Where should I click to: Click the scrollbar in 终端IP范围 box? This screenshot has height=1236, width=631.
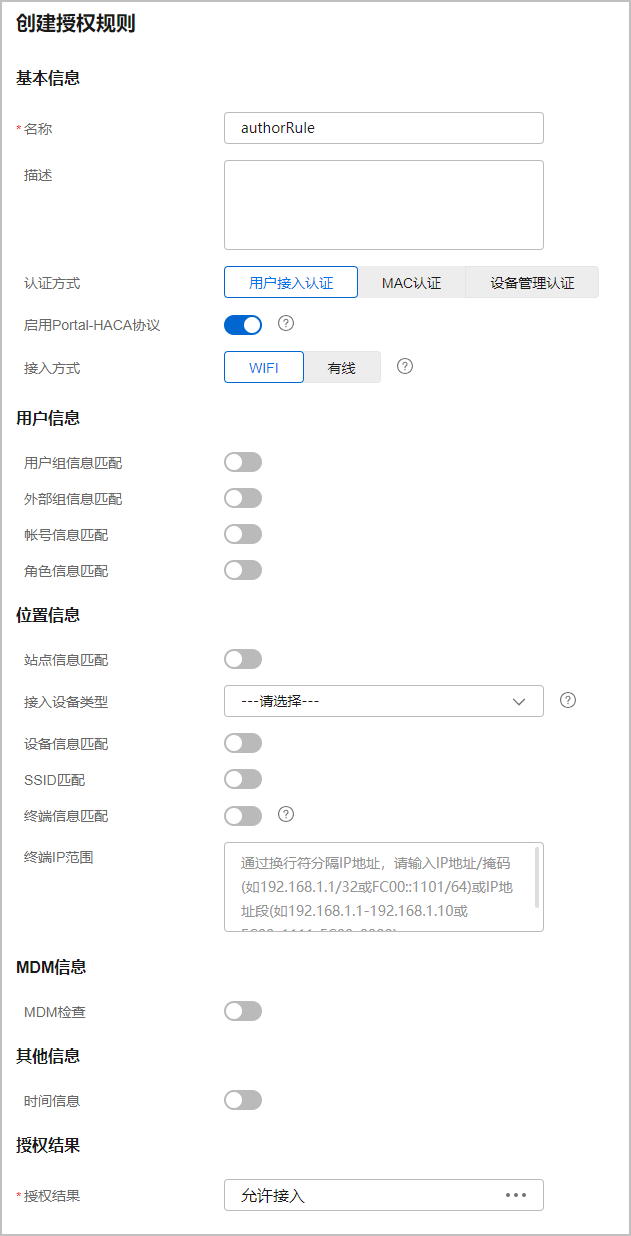click(537, 876)
